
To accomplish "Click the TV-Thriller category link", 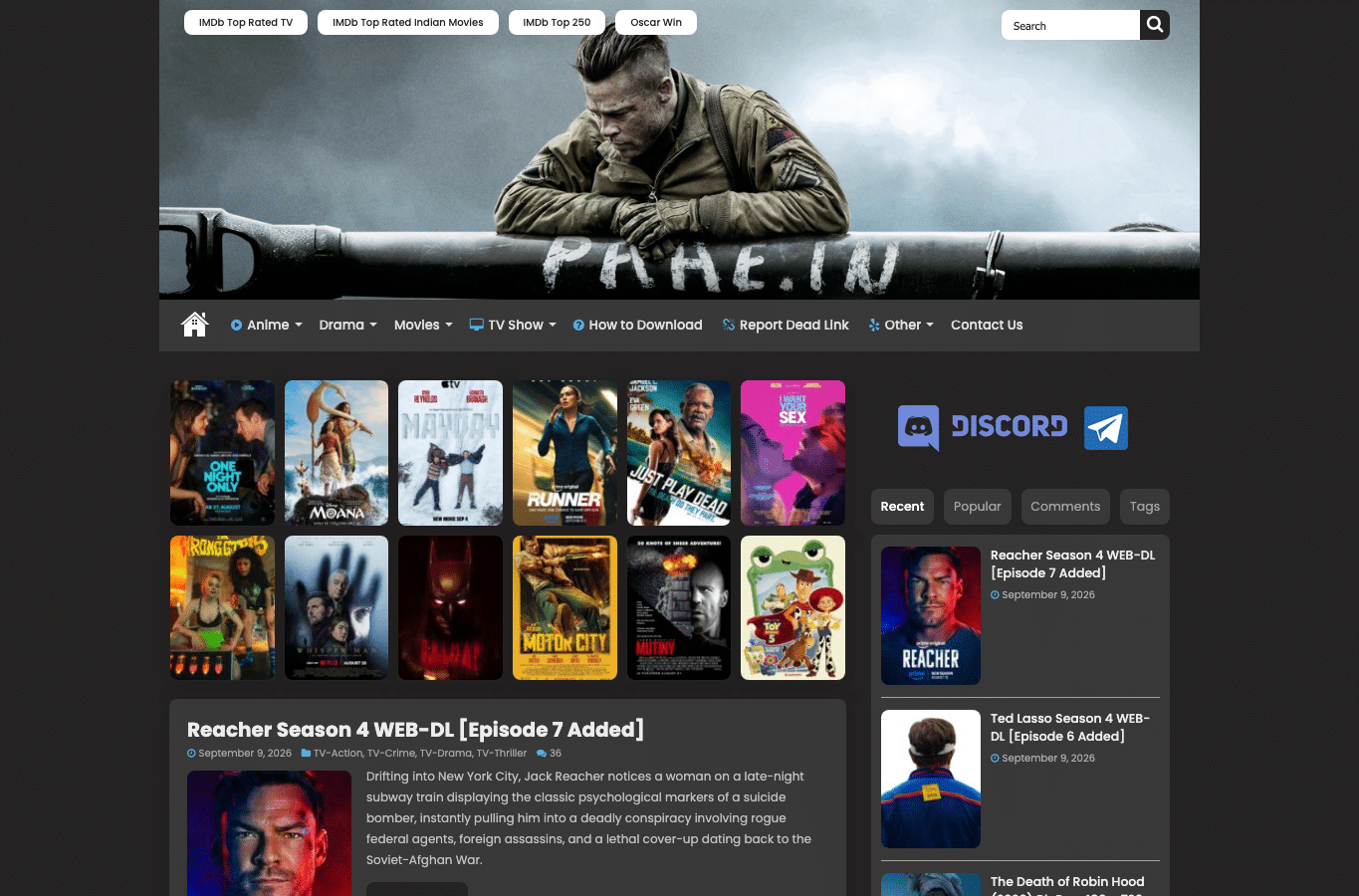I will 502,754.
